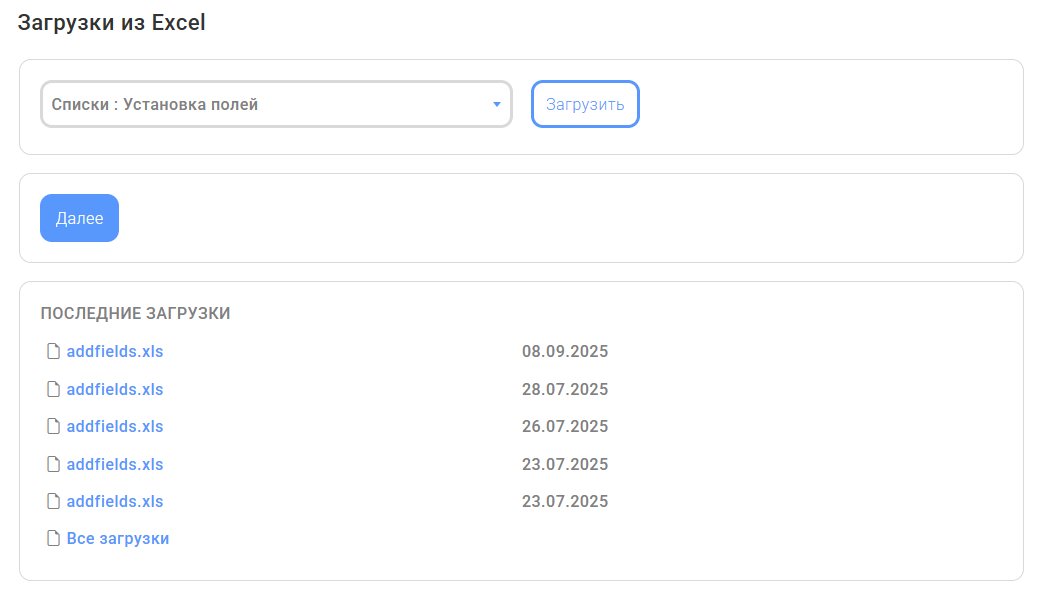Click the document icon beside Все загрузки
The width and height of the screenshot is (1045, 599).
(x=54, y=538)
